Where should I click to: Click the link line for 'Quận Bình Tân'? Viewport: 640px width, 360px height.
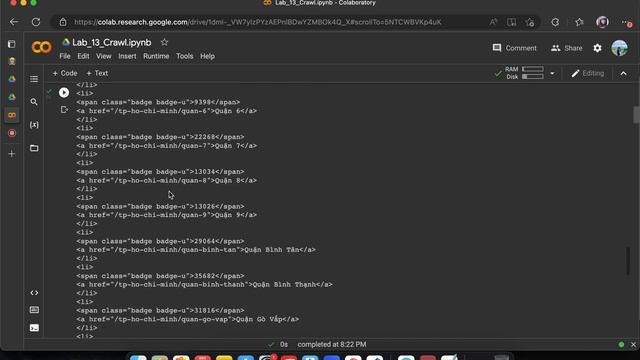[196, 250]
